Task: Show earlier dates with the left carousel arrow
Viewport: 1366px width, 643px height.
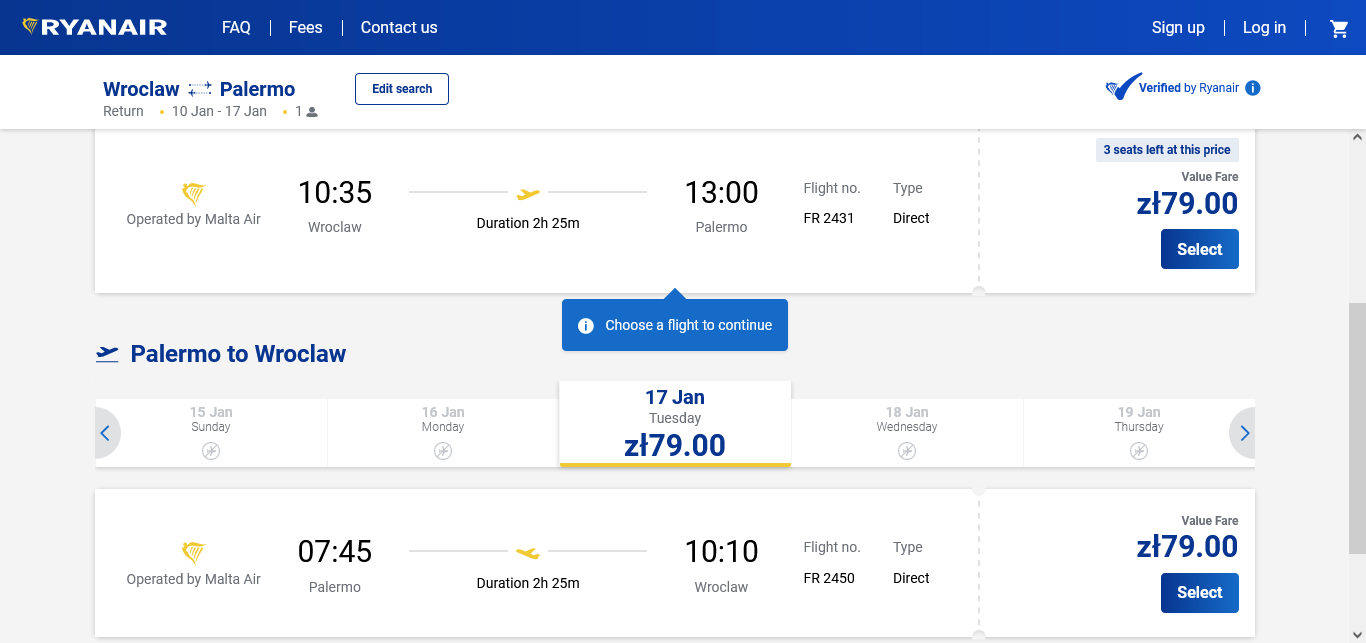Action: pos(106,433)
